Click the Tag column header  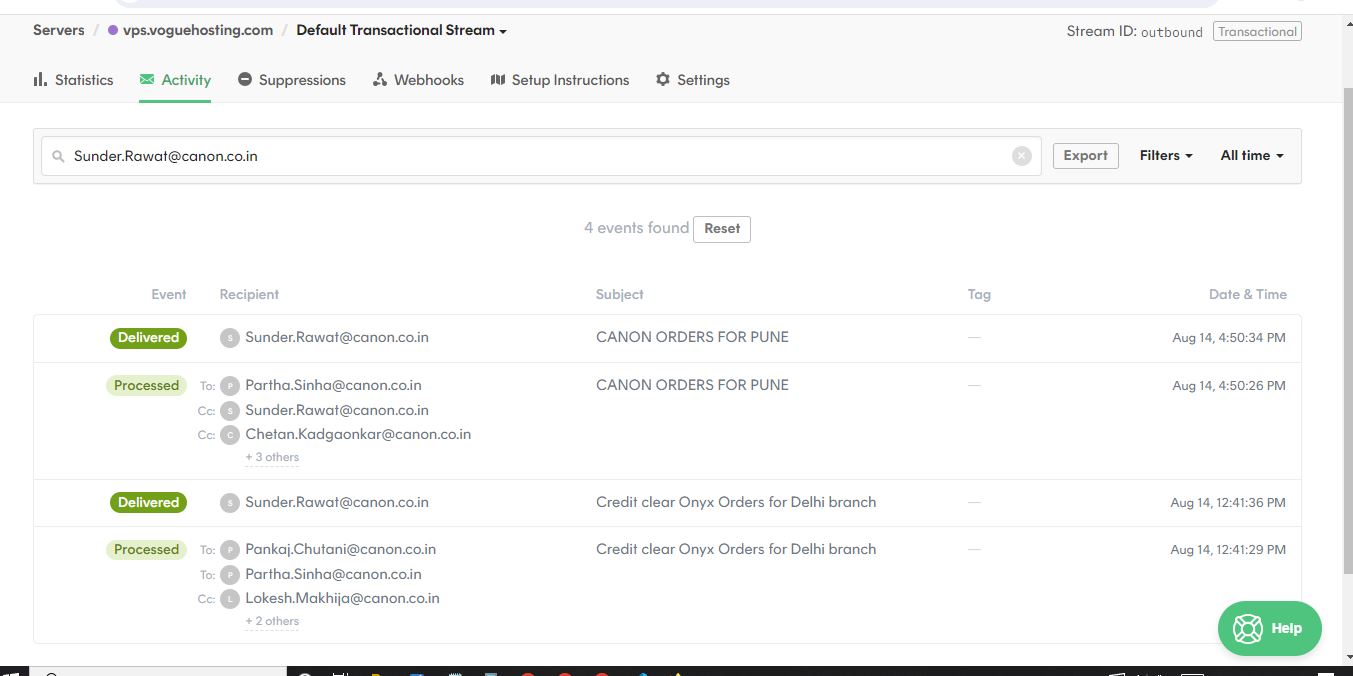tap(979, 295)
